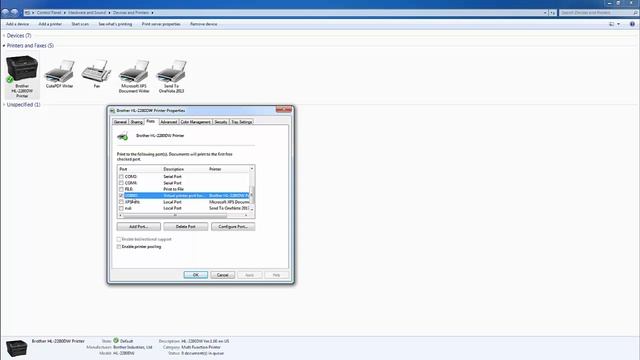Click the change view icon in toolbar
Viewport: 640px width, 360px height.
tap(611, 24)
